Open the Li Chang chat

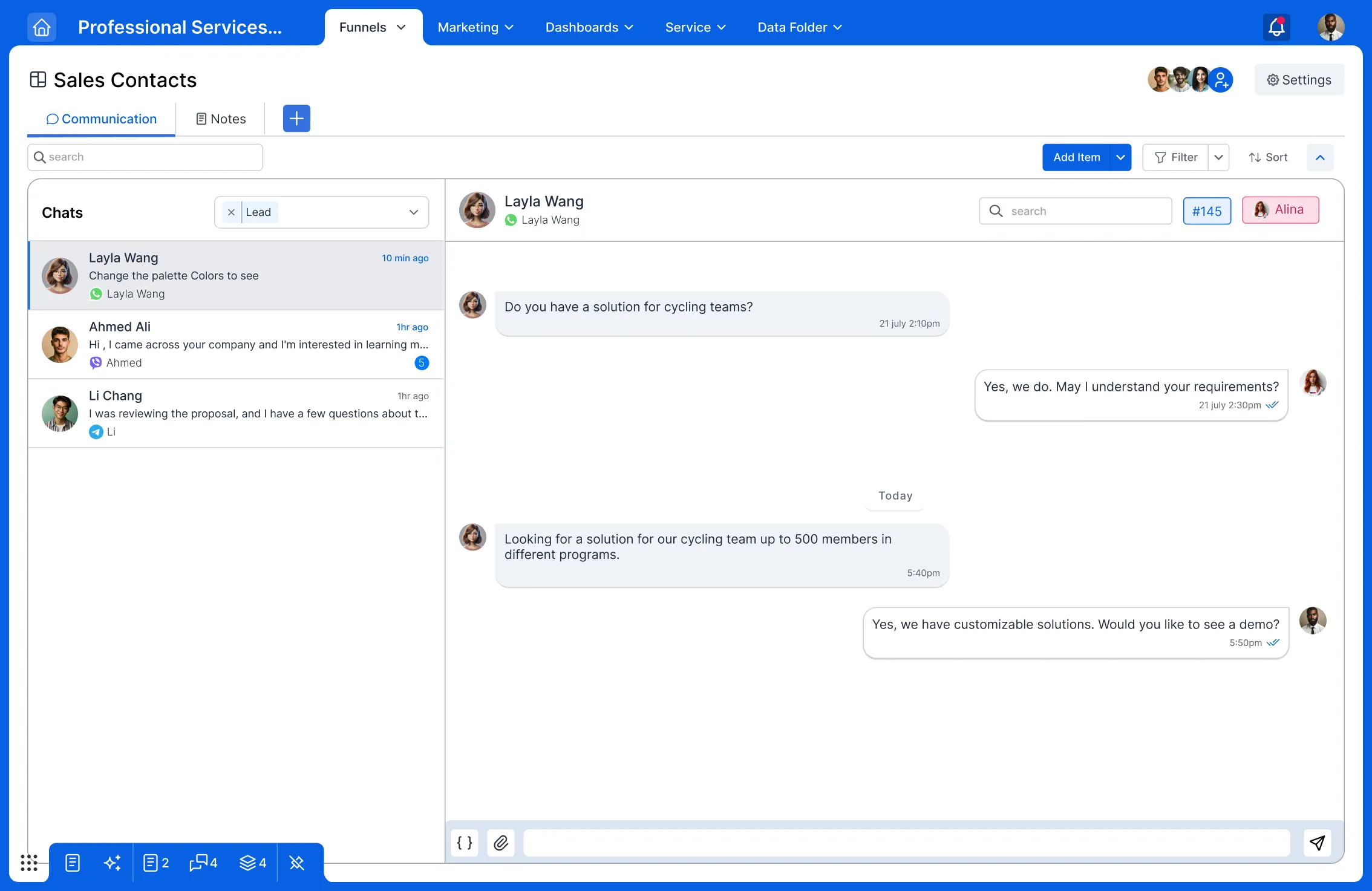(236, 414)
